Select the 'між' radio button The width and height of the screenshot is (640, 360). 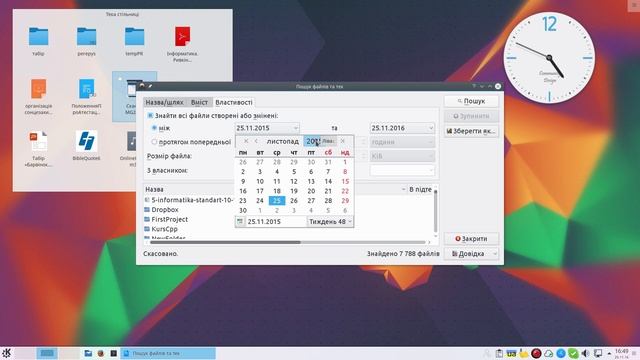(x=154, y=128)
